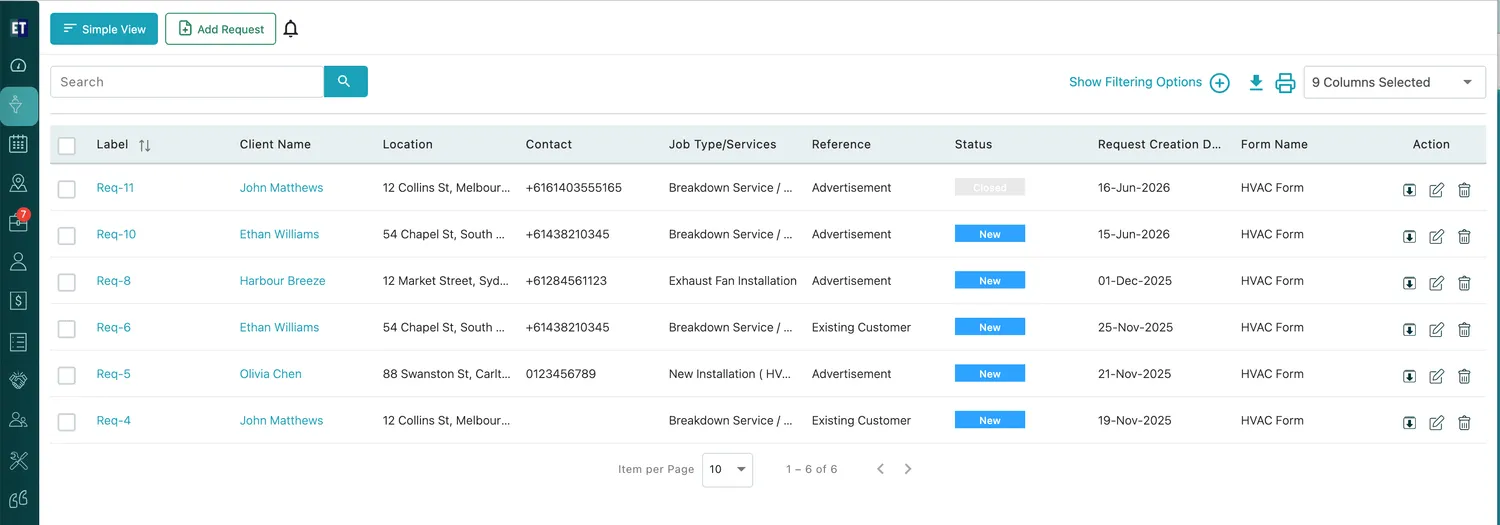This screenshot has width=1500, height=525.
Task: Click the notification bell icon
Action: [291, 29]
